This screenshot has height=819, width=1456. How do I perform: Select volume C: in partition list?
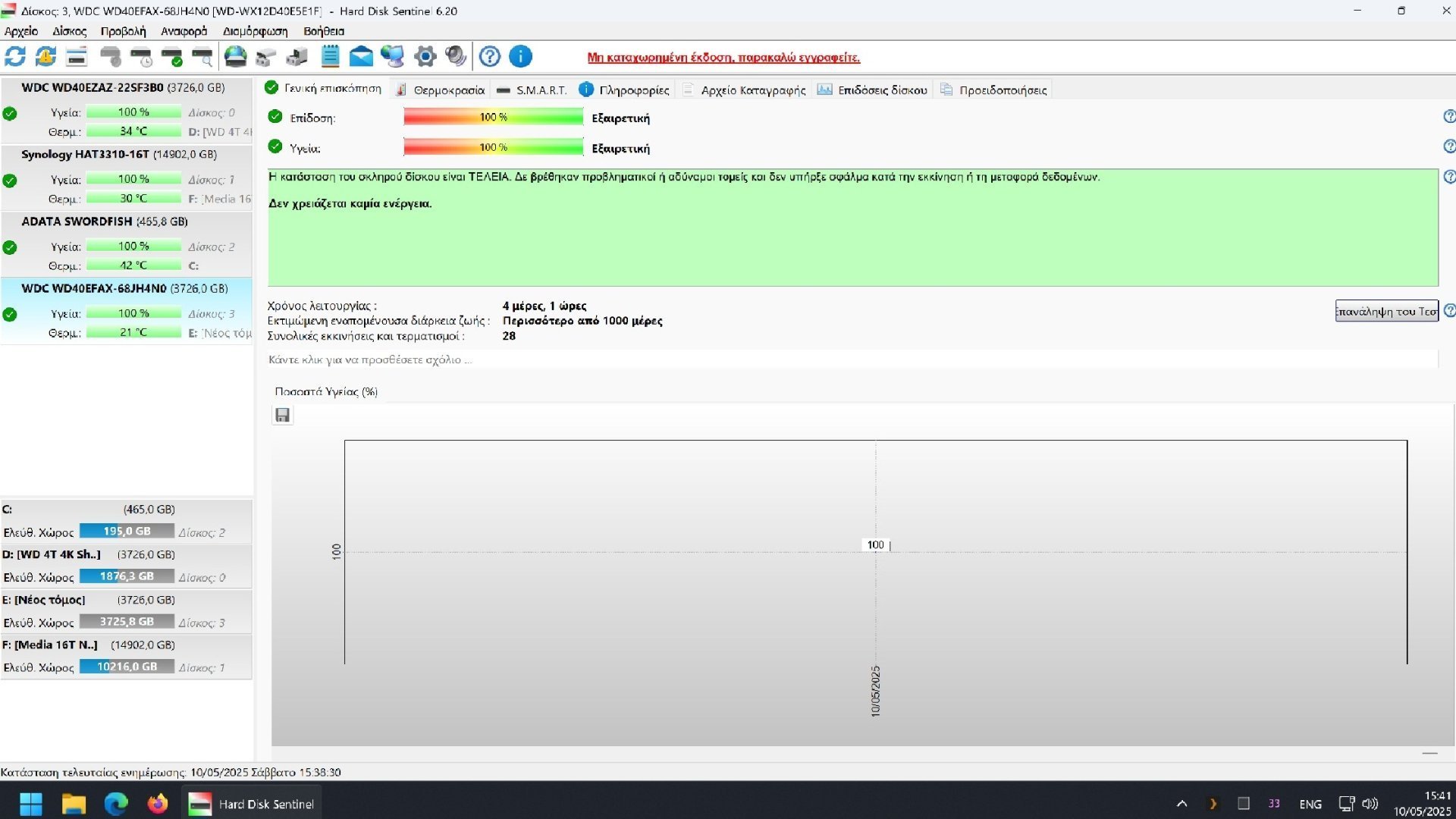tap(126, 521)
